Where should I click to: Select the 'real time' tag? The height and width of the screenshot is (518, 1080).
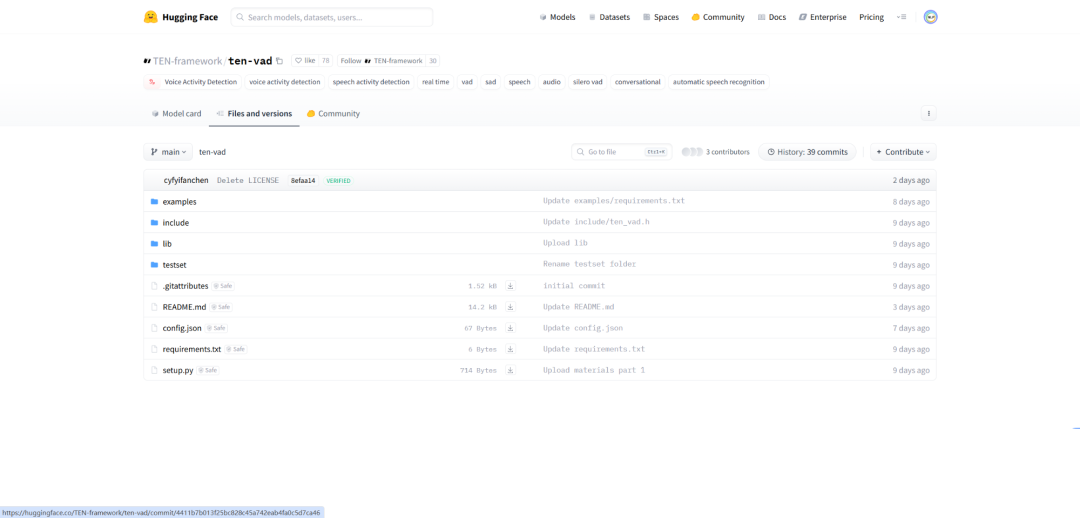click(435, 82)
